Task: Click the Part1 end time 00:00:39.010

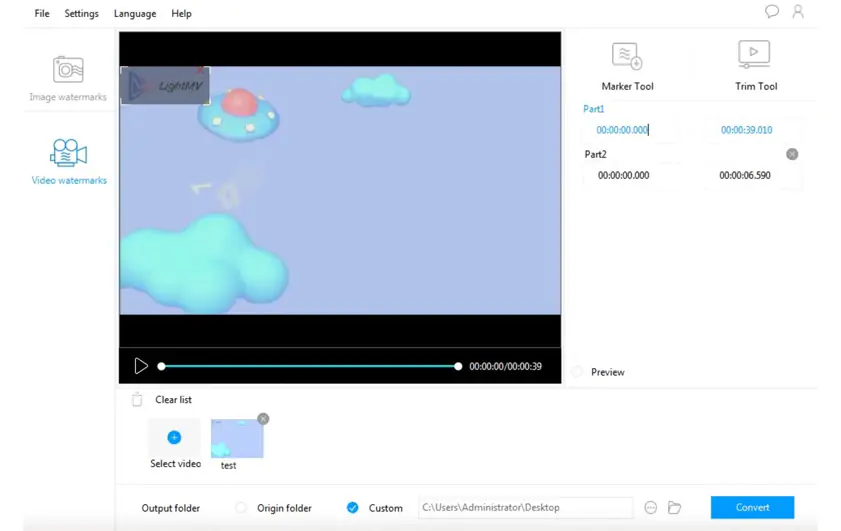Action: click(746, 130)
